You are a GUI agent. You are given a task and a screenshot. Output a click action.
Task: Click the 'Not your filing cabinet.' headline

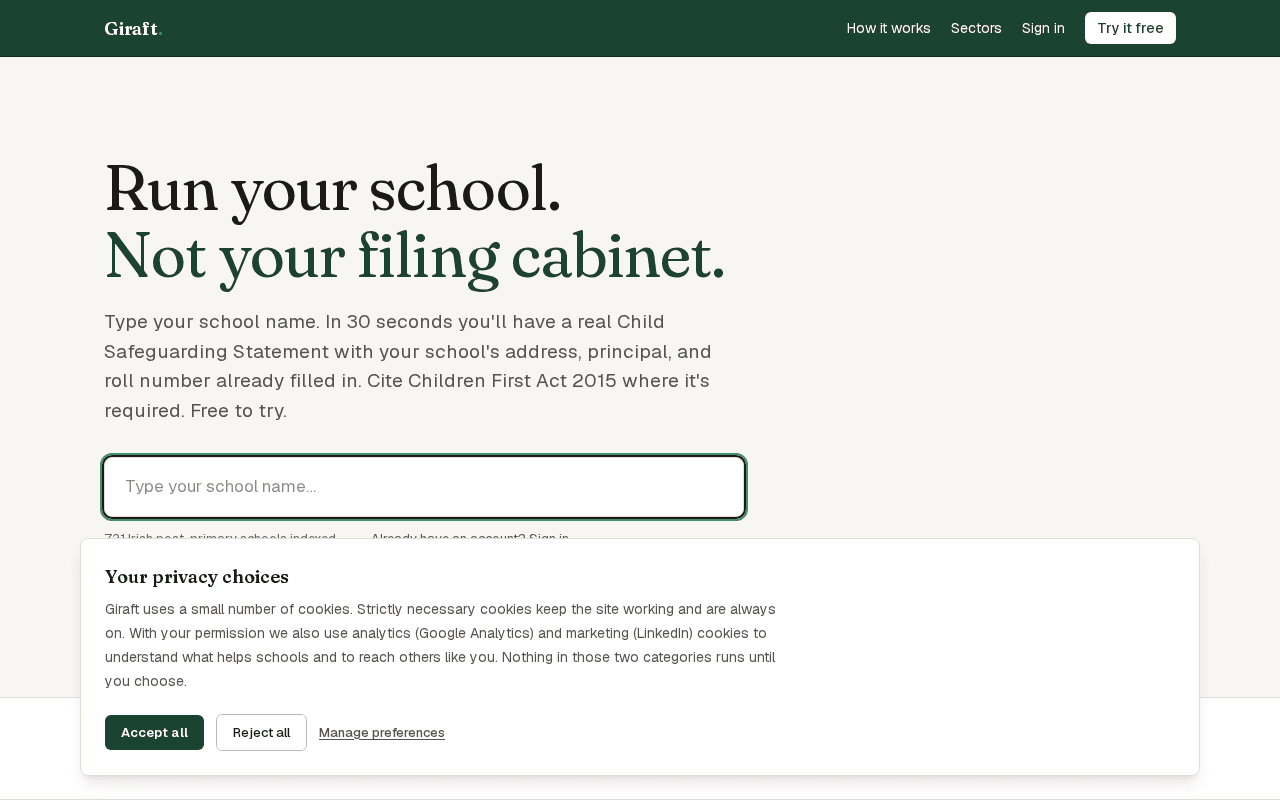(415, 256)
